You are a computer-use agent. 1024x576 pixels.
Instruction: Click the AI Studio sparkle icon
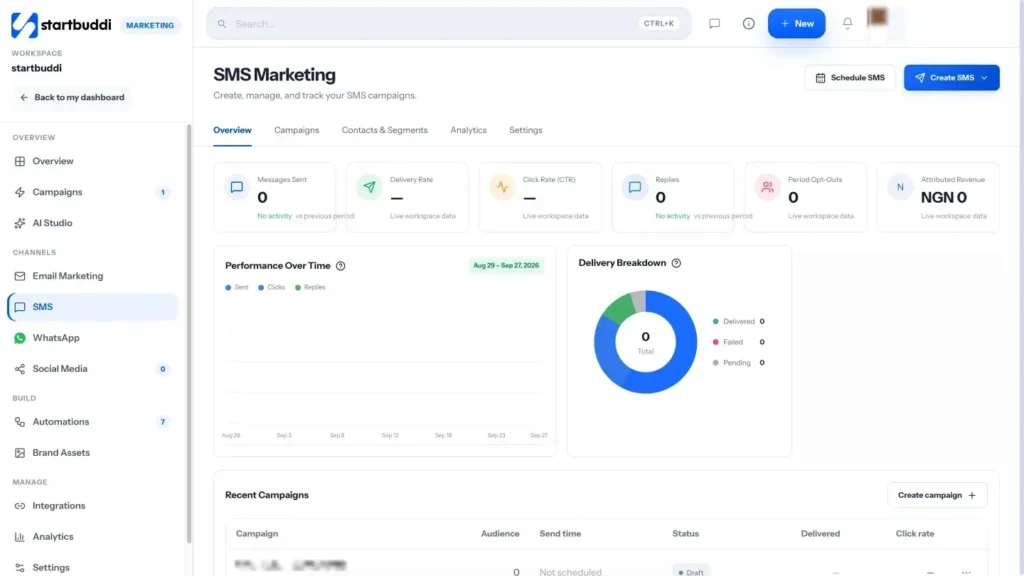click(20, 223)
